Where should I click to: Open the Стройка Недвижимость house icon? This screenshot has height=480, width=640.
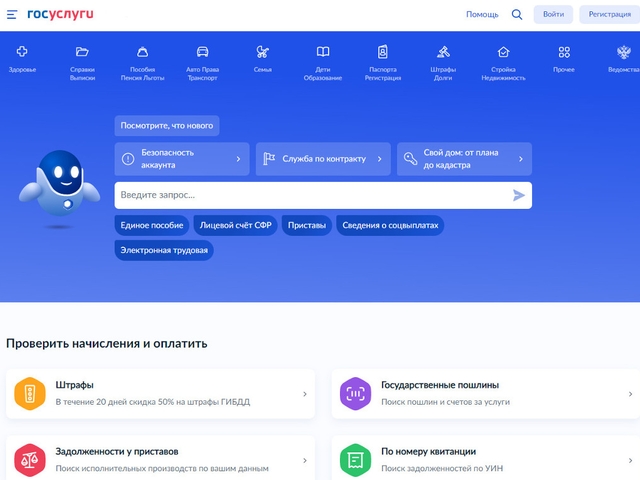point(503,52)
